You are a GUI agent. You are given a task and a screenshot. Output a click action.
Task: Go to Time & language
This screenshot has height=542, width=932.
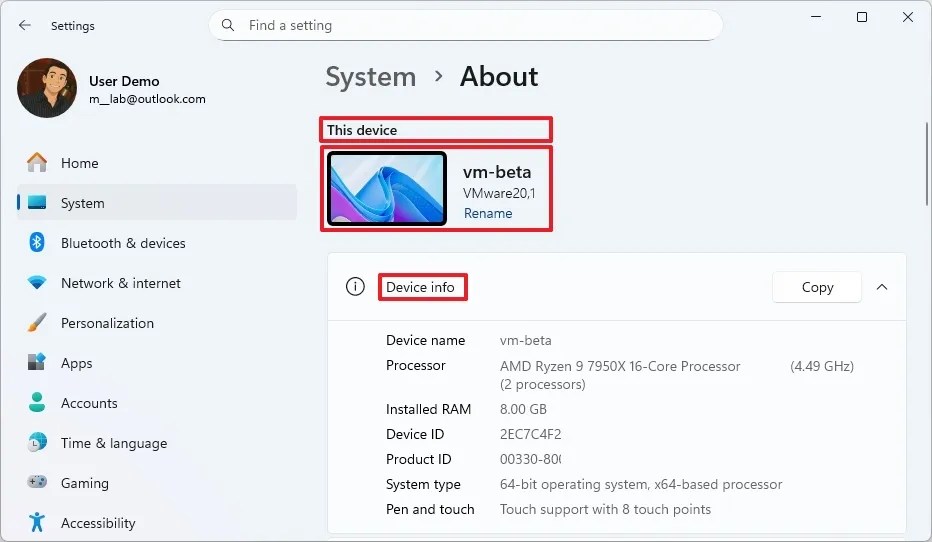[x=157, y=443]
